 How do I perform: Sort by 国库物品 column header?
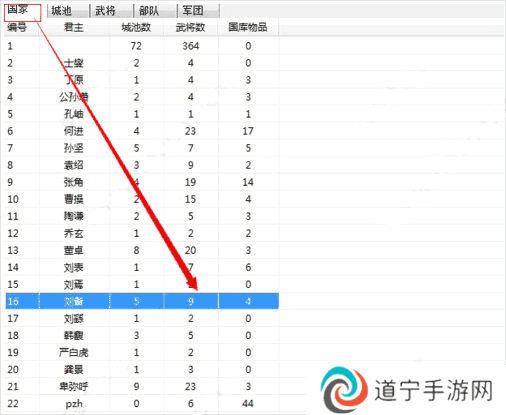coord(248,27)
